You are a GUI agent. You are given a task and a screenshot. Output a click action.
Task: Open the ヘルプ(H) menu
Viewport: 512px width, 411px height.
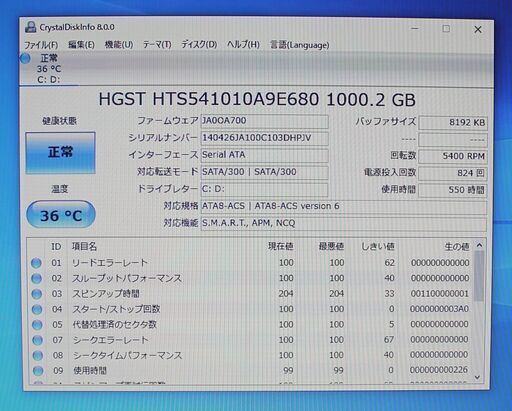coord(243,44)
